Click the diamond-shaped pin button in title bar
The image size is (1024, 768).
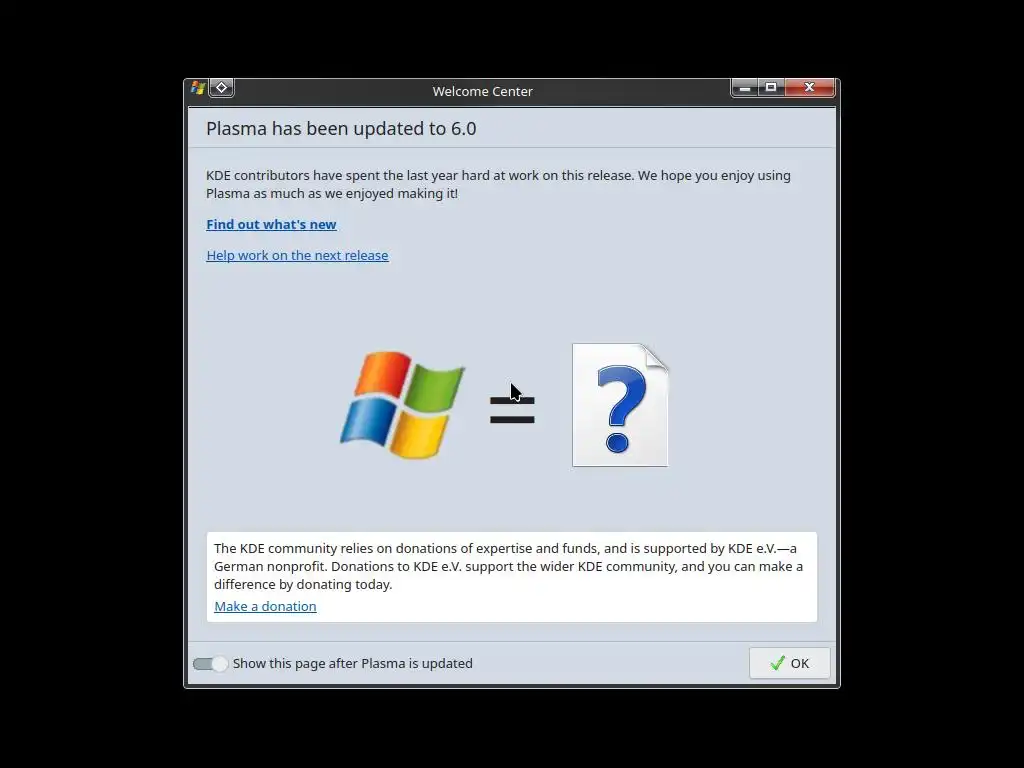point(221,88)
